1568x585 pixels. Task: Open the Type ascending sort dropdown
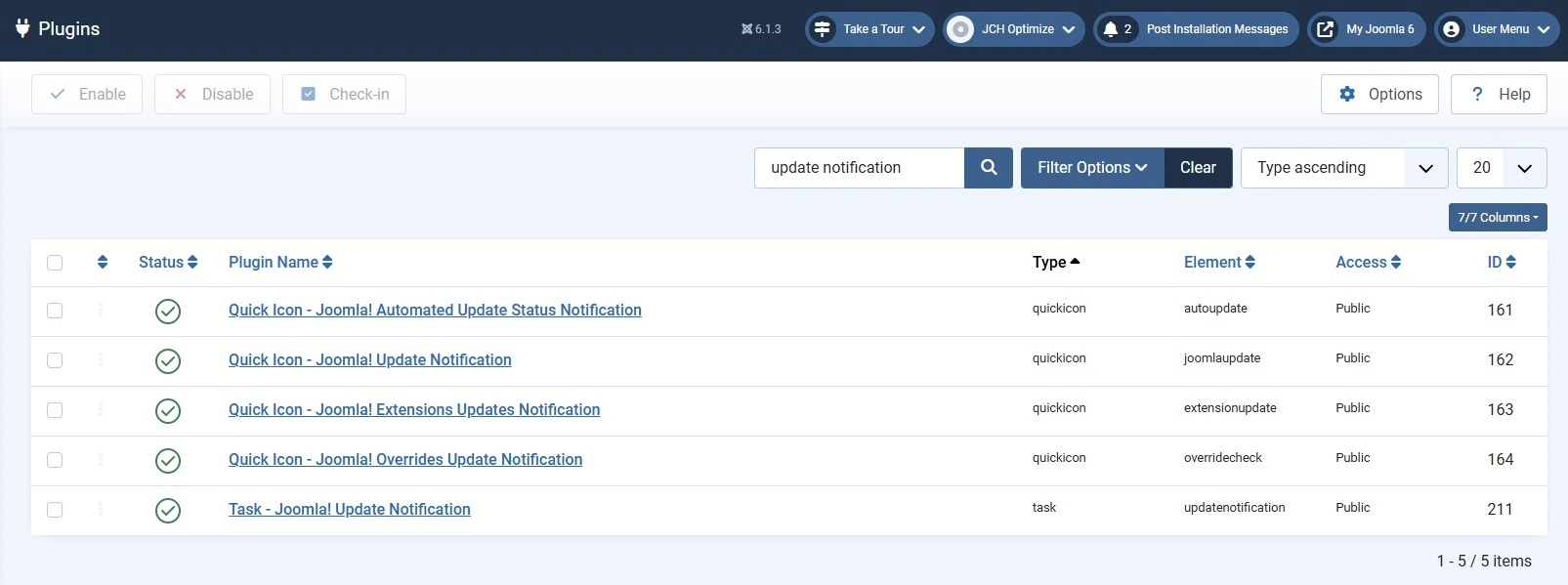point(1344,168)
